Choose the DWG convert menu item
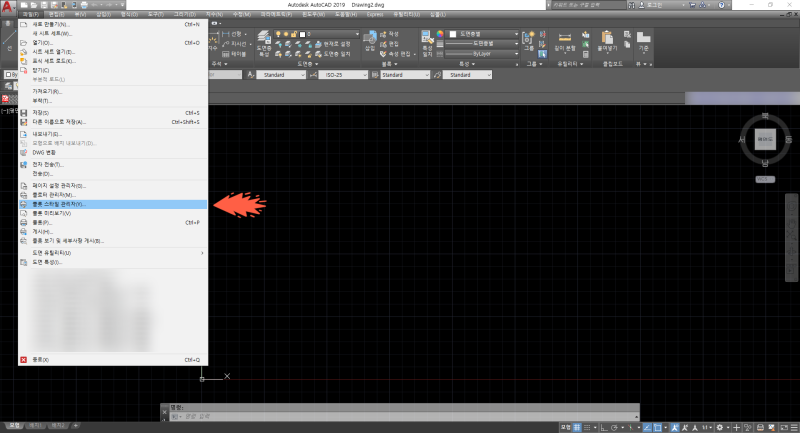800x433 pixels. click(43, 150)
